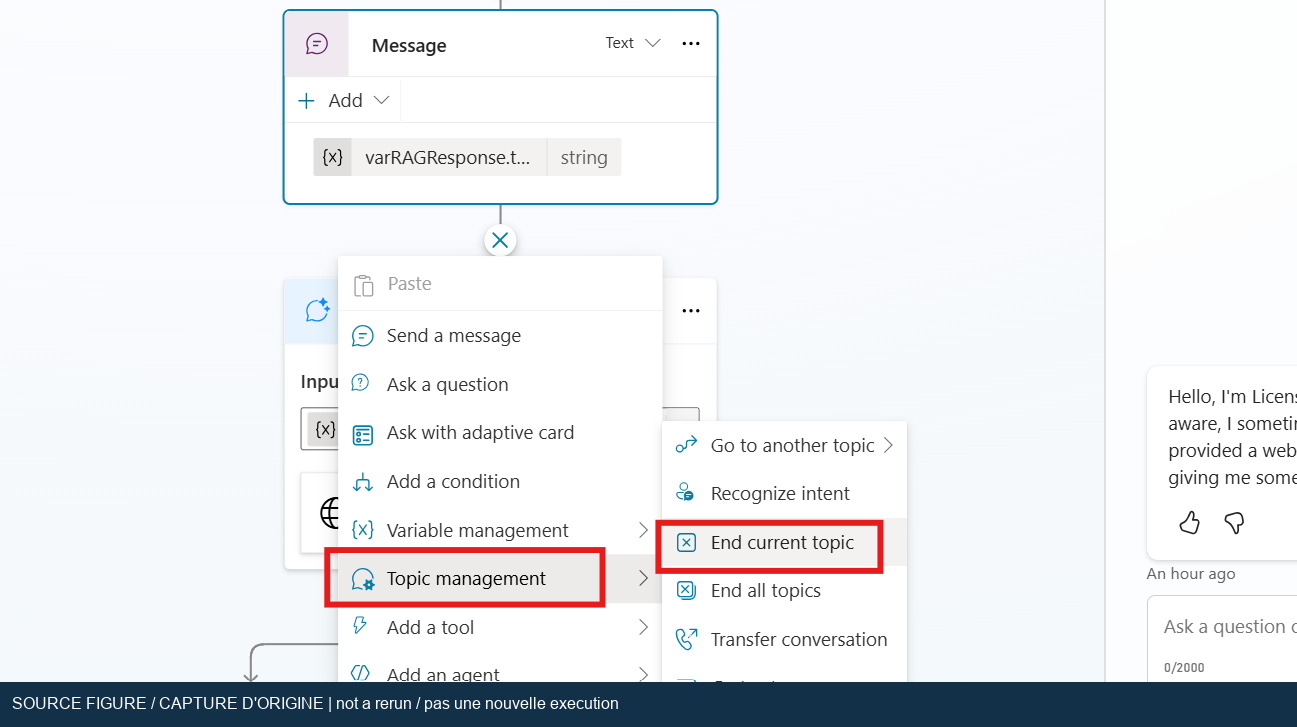Click the globe icon in lower node
Image resolution: width=1297 pixels, height=727 pixels.
329,513
